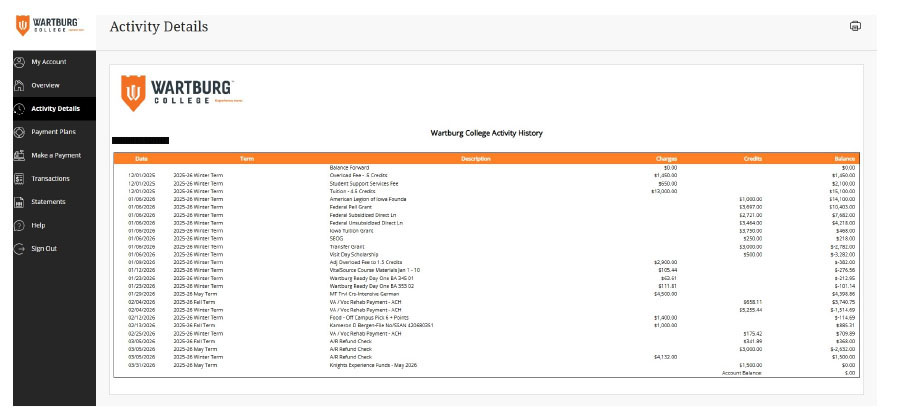Click the $13,000.00 tuition charge amount
The image size is (900, 419).
pyautogui.click(x=664, y=191)
